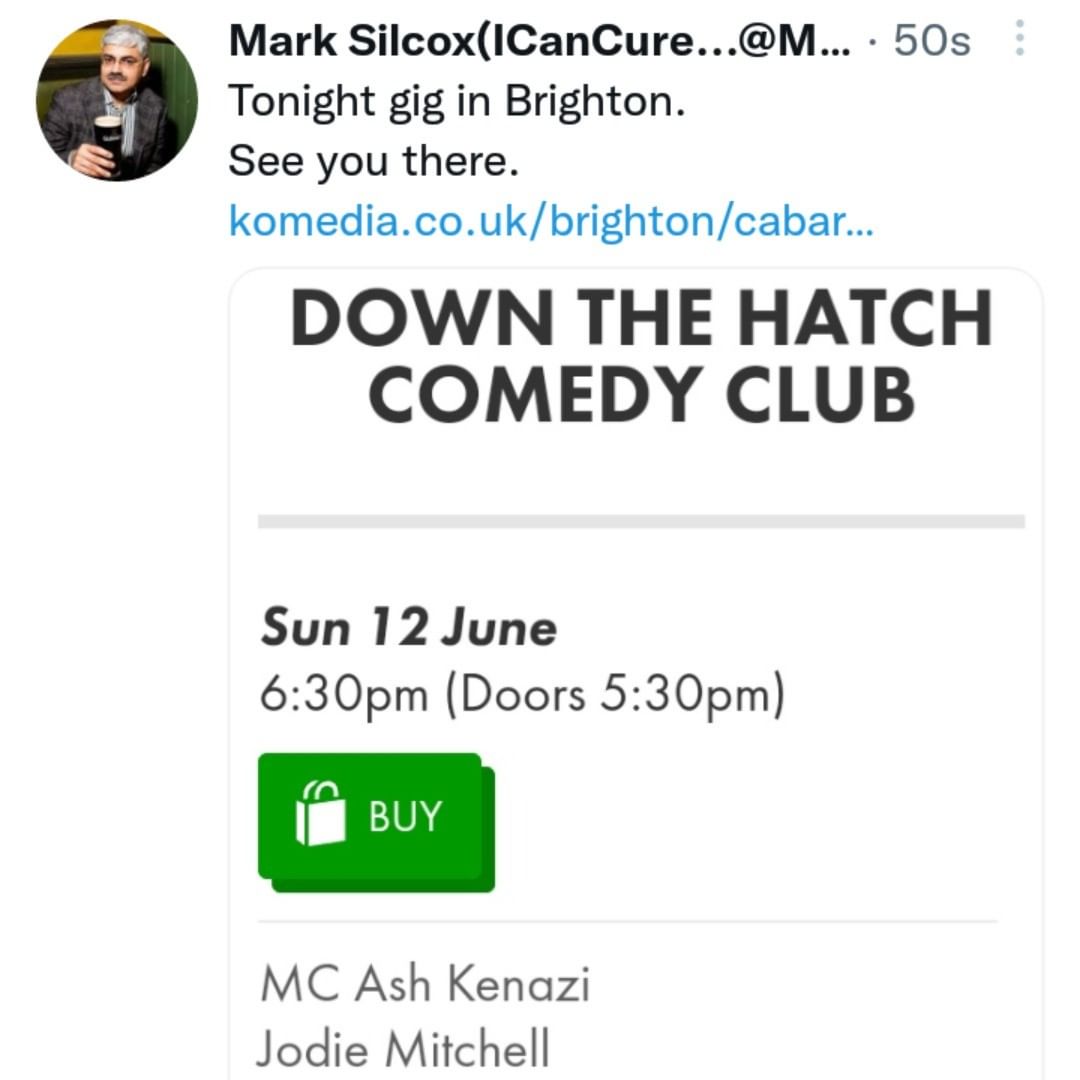
Task: Click the Jodie Mitchell performer name
Action: 403,1050
